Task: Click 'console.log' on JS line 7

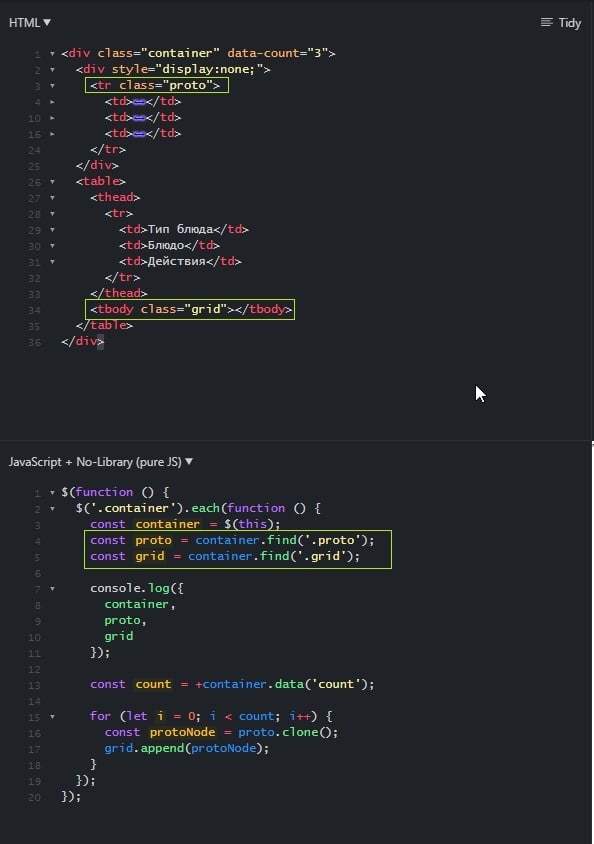Action: tap(130, 588)
